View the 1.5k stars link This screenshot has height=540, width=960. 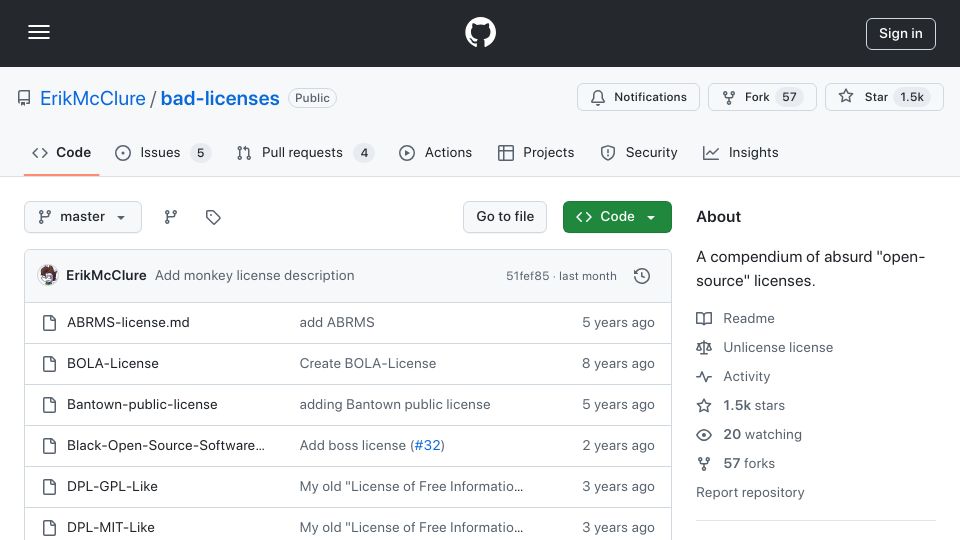tap(754, 405)
